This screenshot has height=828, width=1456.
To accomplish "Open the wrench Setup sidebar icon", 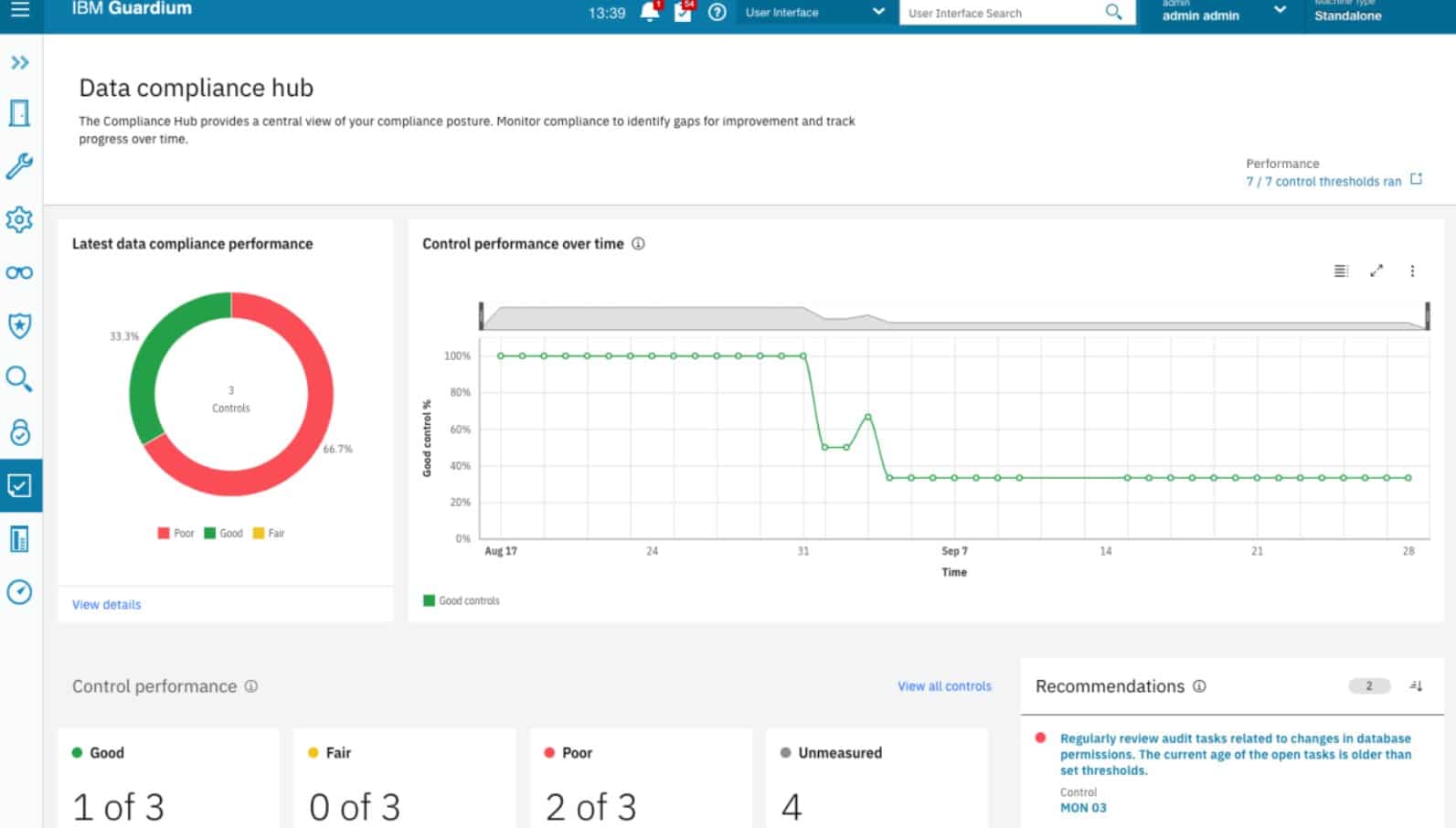I will (20, 165).
